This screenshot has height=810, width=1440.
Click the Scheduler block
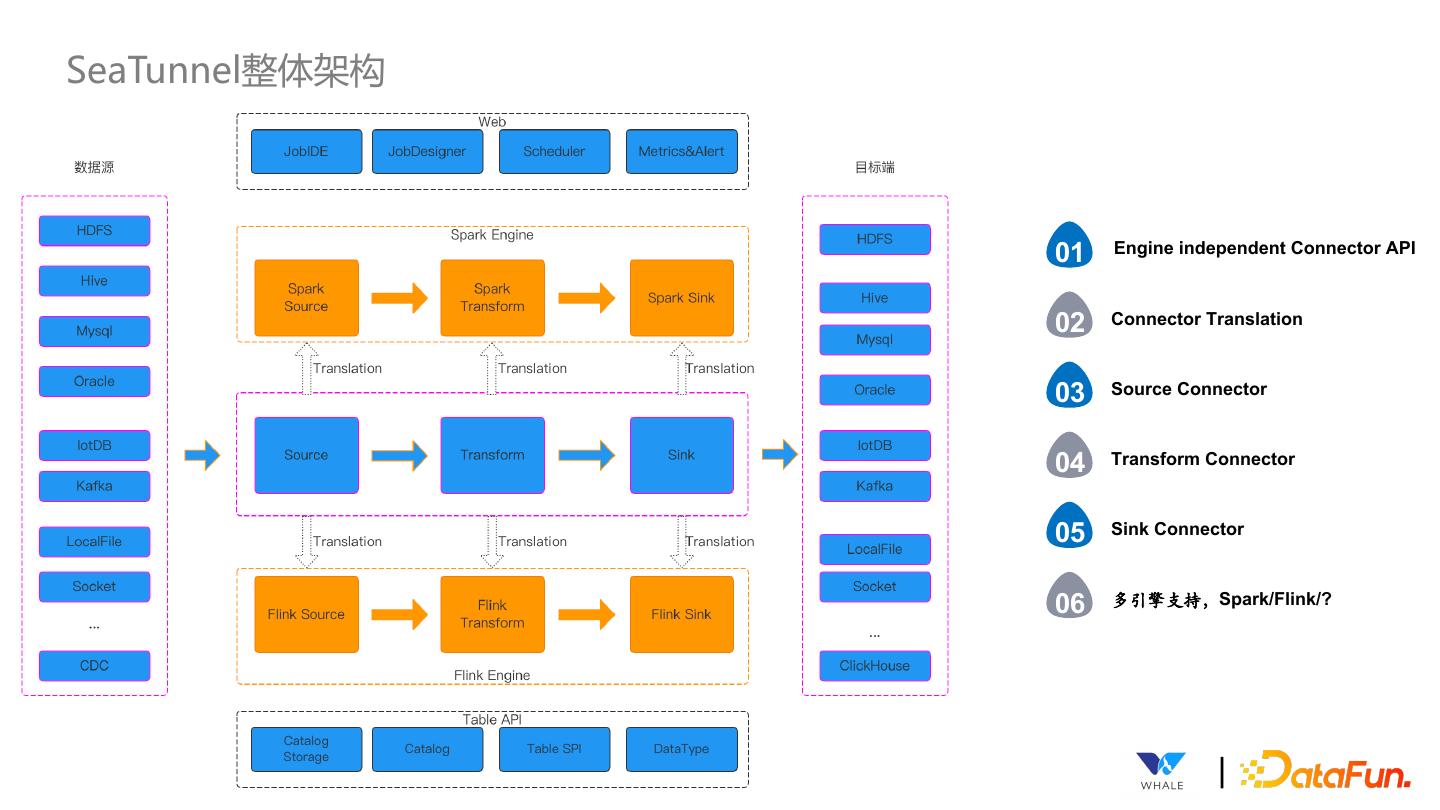(x=554, y=151)
